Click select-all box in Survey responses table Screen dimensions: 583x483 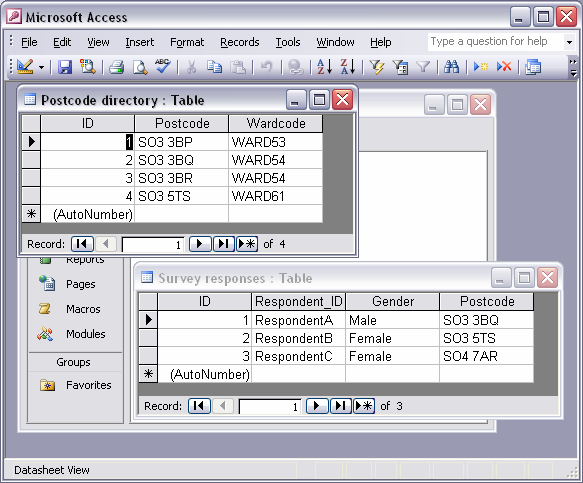coord(148,301)
